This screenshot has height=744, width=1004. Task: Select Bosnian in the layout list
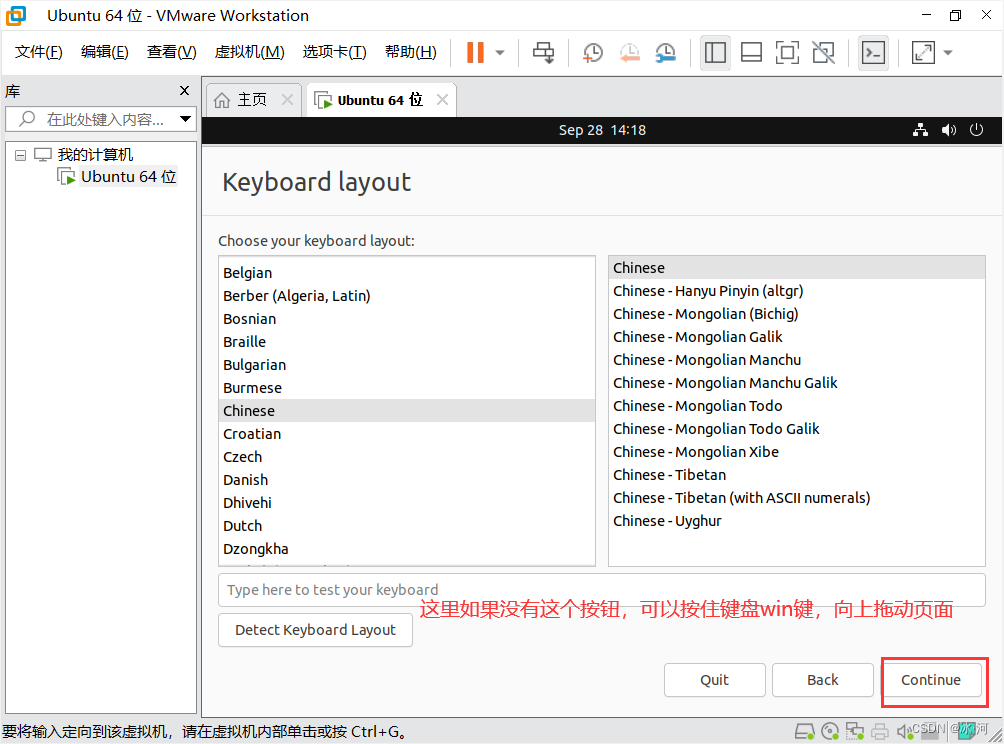coord(407,319)
